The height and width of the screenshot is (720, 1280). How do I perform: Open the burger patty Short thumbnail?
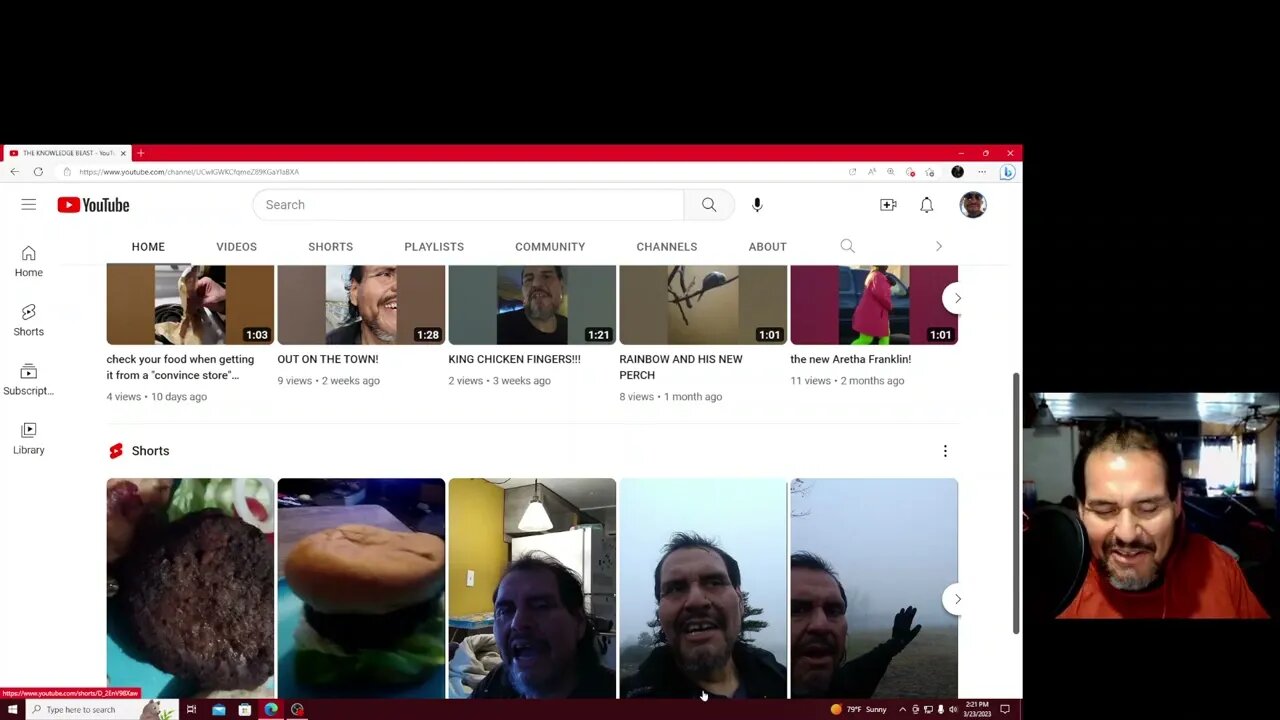click(x=190, y=588)
